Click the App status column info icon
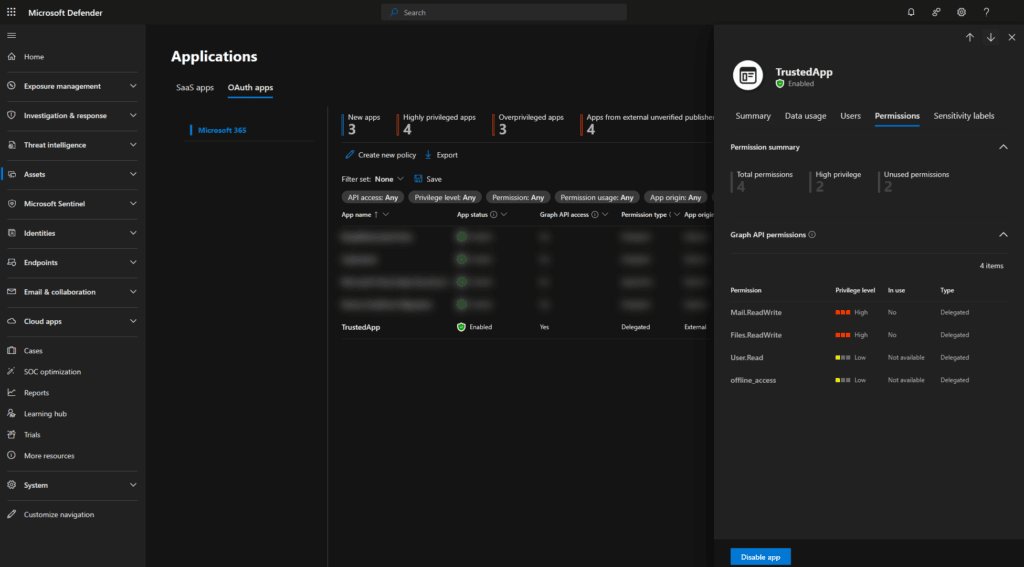The width and height of the screenshot is (1024, 567). tap(494, 214)
